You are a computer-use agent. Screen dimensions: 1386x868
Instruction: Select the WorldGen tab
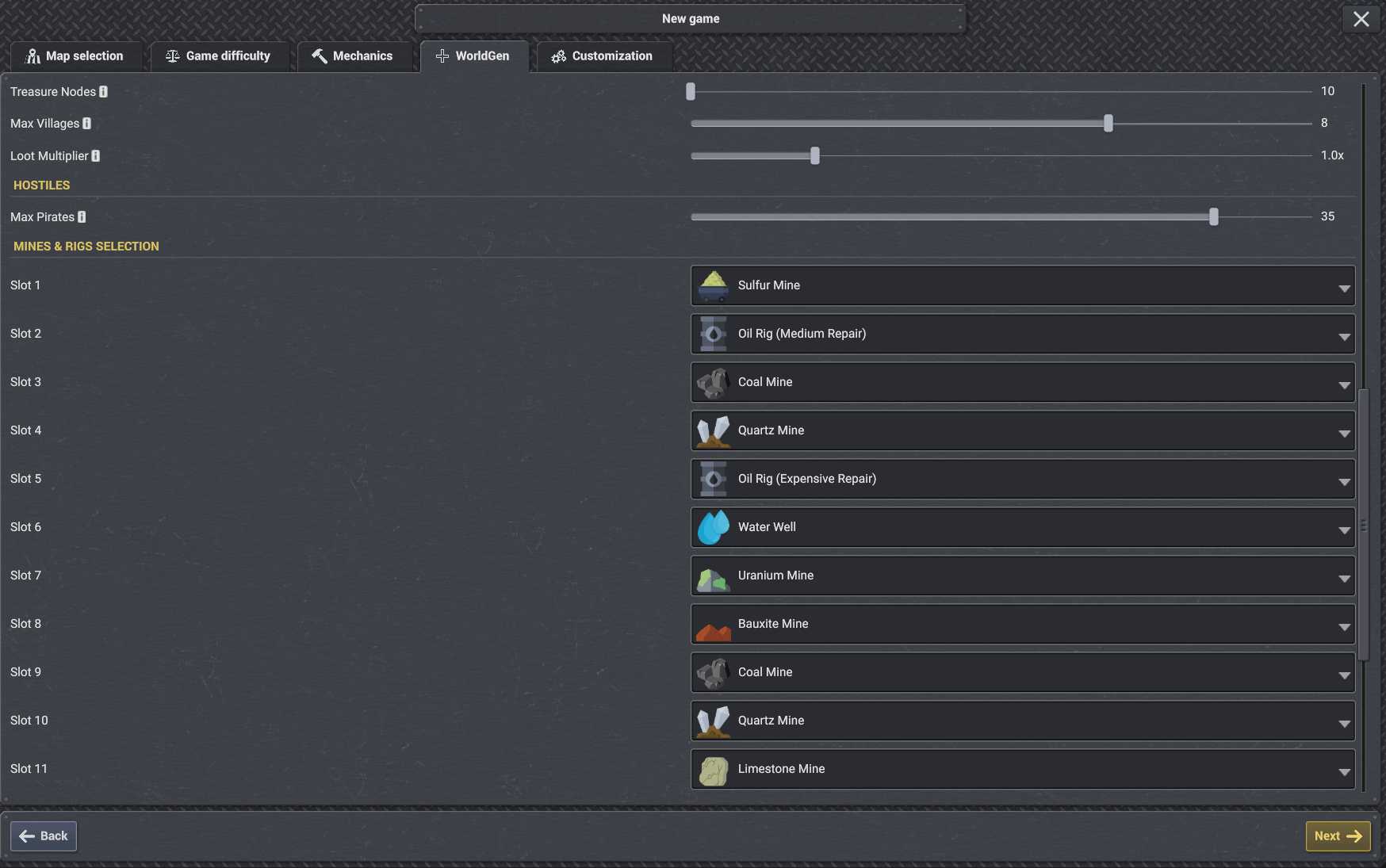(x=474, y=56)
